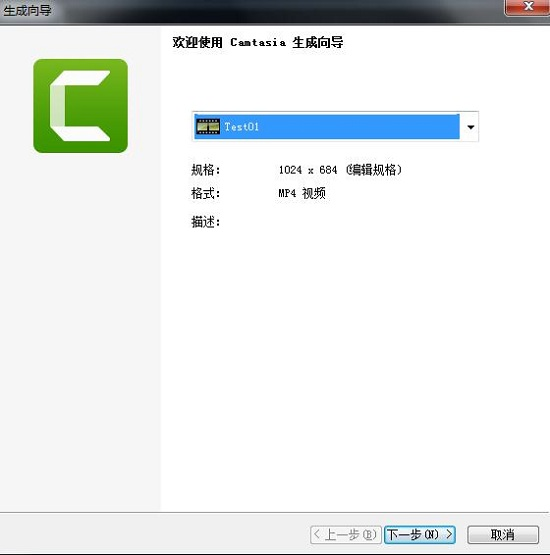550x555 pixels.
Task: Click the green Camtasia logo
Action: [80, 106]
